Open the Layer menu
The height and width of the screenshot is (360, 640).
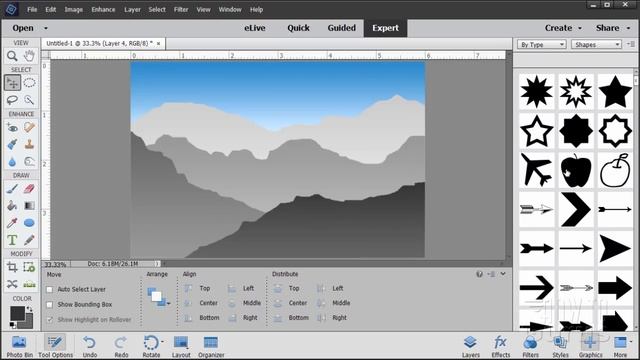click(132, 9)
